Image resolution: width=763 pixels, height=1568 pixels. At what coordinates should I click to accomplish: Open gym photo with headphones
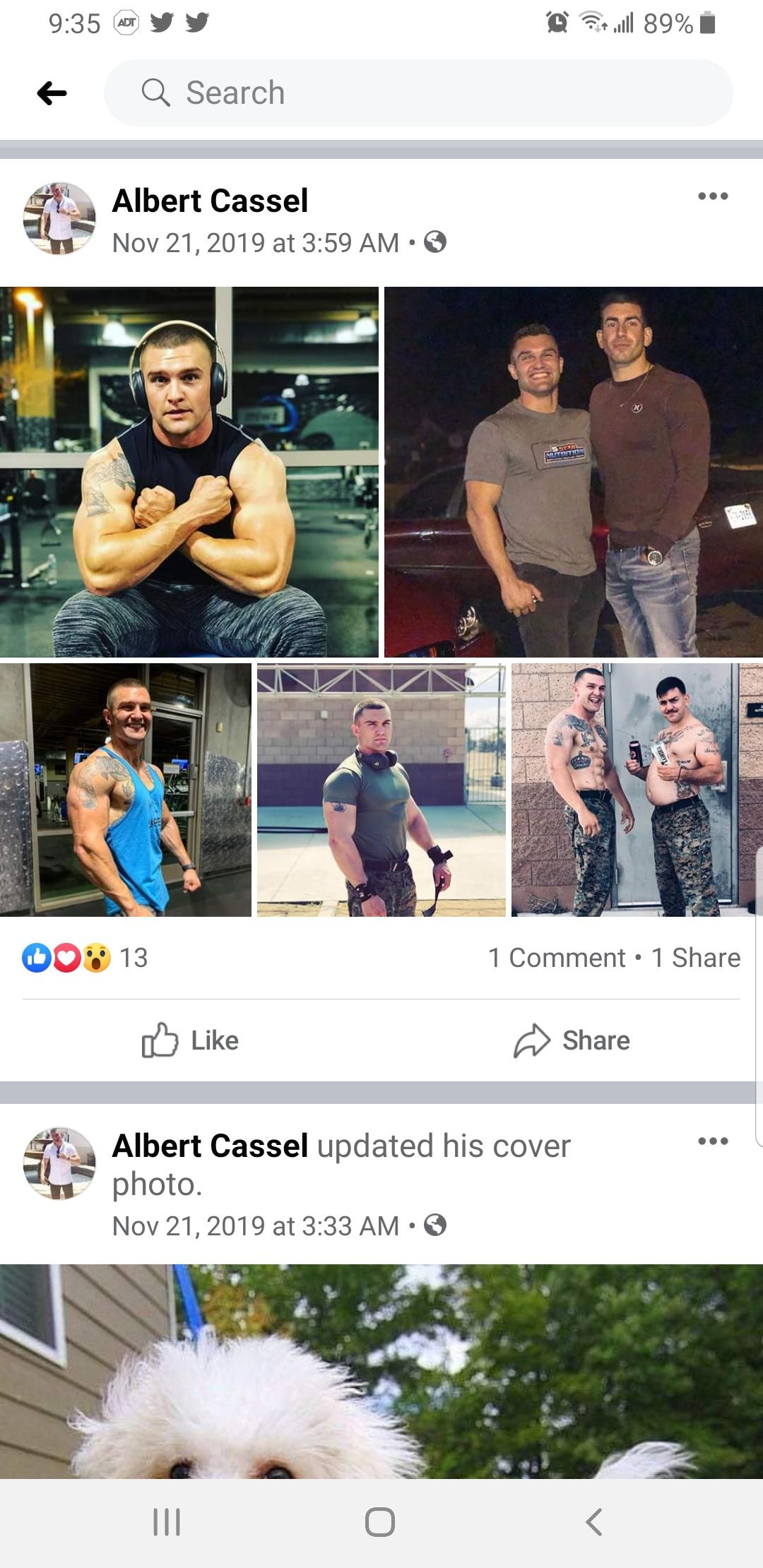(x=189, y=472)
